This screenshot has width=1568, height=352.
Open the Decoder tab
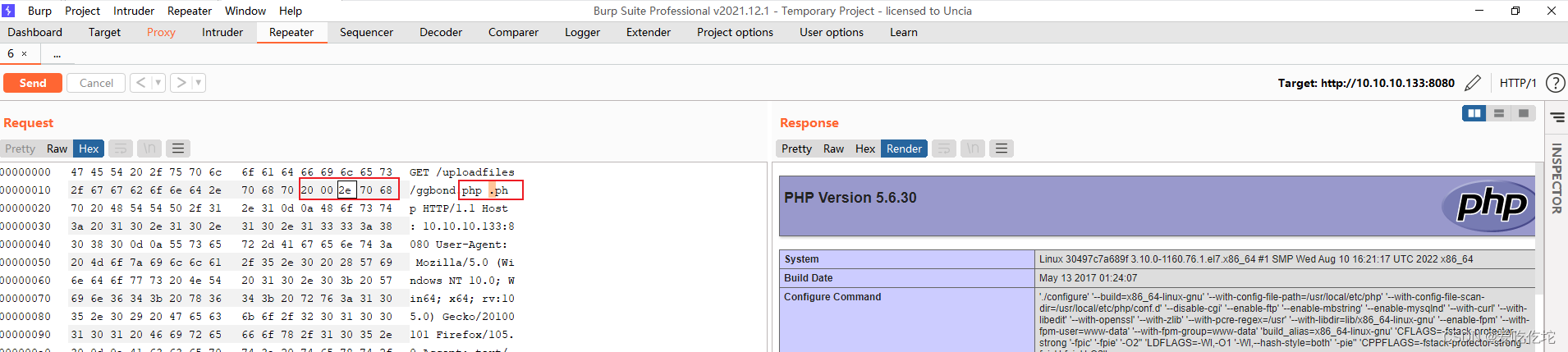click(441, 32)
